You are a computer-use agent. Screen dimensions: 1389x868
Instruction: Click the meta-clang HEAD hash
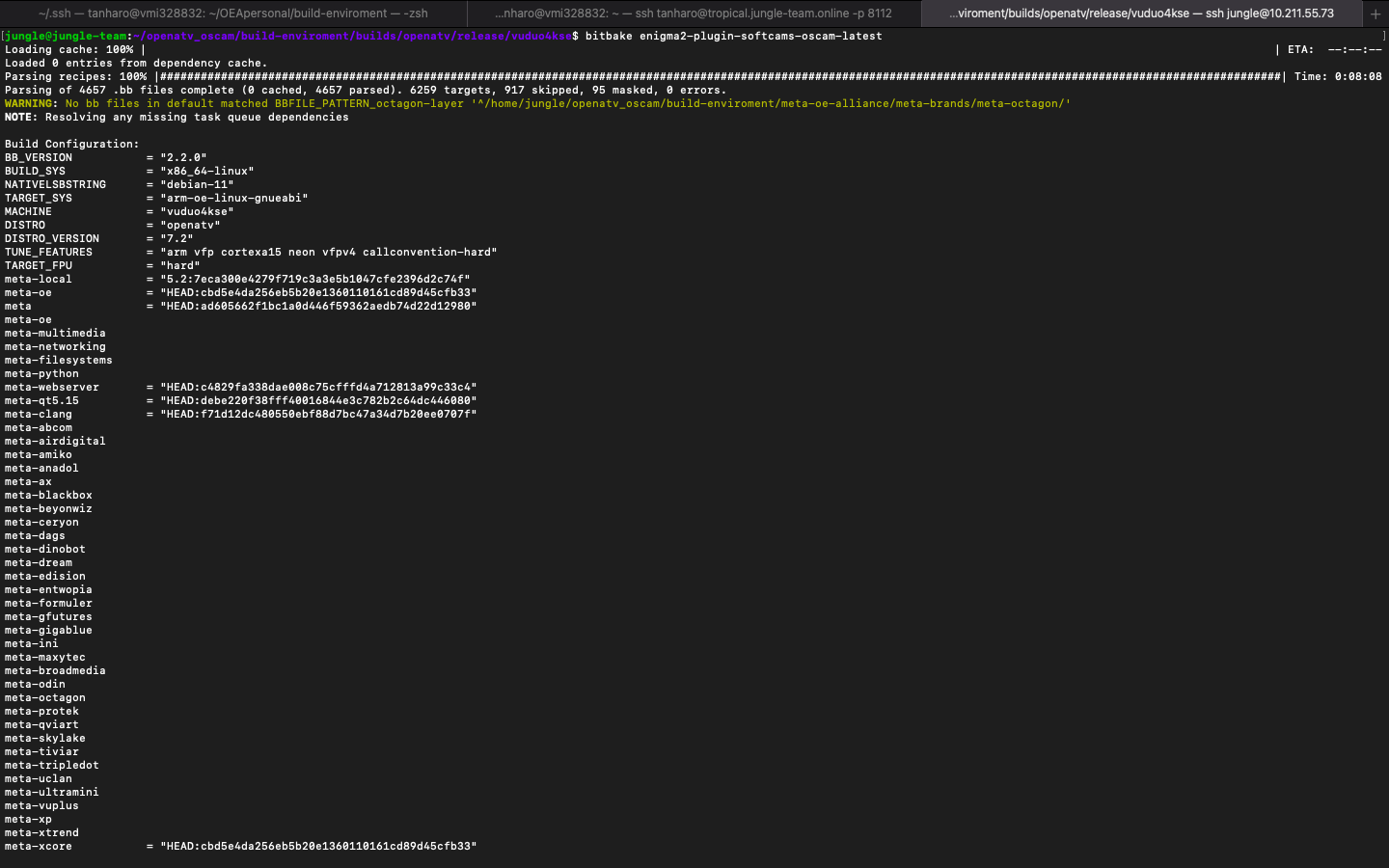pyautogui.click(x=318, y=414)
